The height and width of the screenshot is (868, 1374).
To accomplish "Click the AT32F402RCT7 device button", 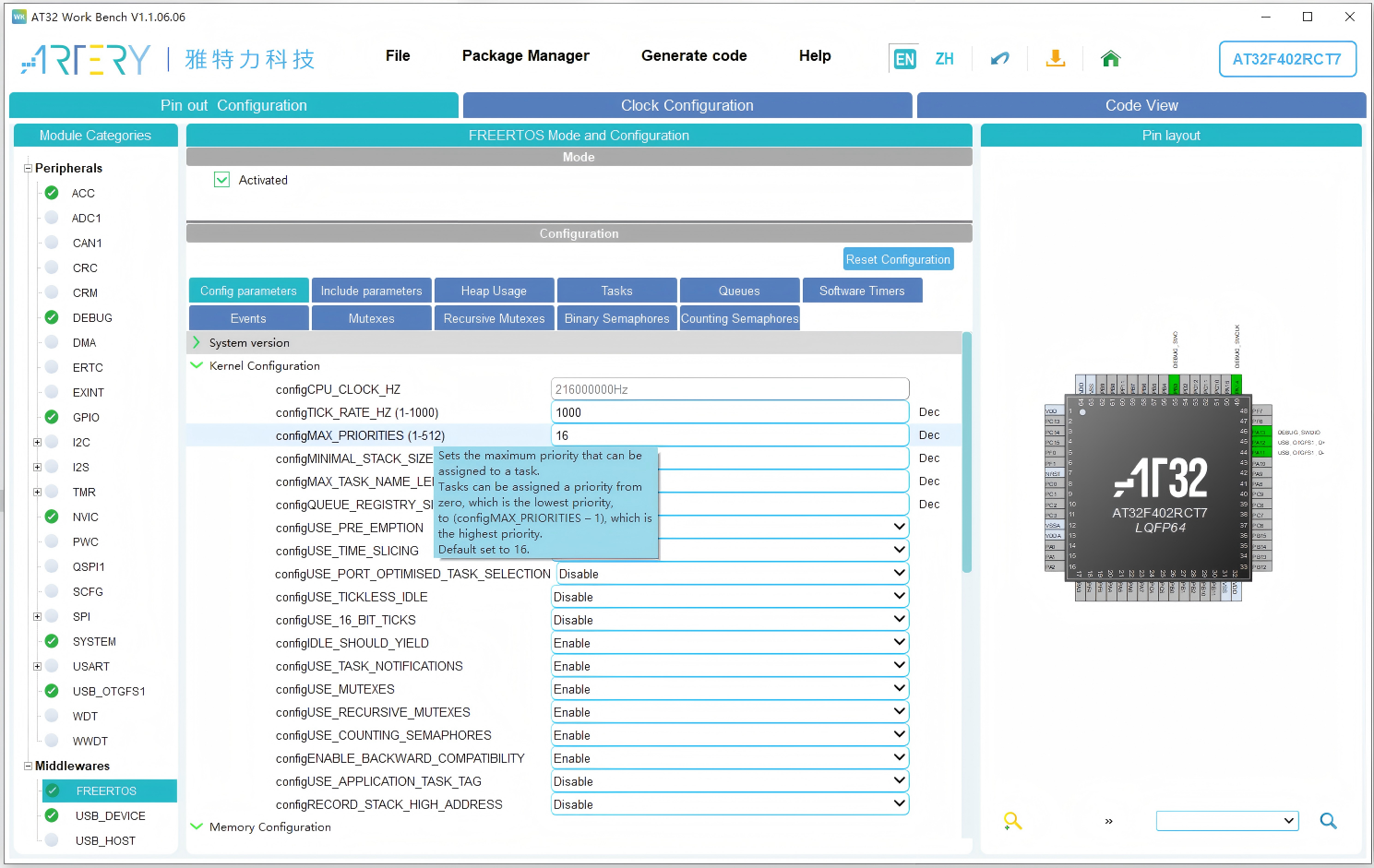I will (1287, 59).
